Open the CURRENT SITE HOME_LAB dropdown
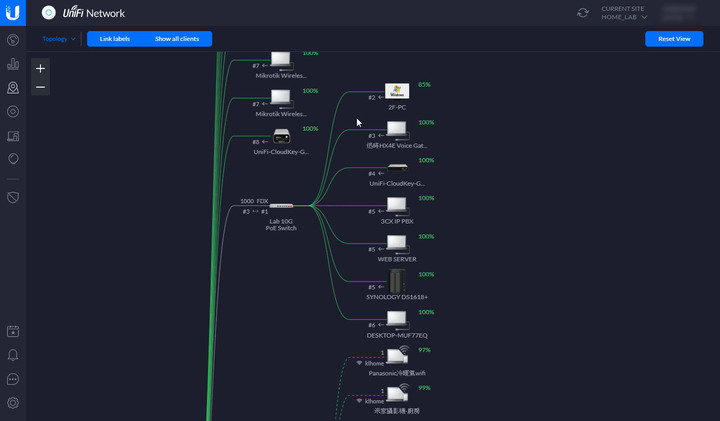This screenshot has width=720, height=421. tap(624, 13)
